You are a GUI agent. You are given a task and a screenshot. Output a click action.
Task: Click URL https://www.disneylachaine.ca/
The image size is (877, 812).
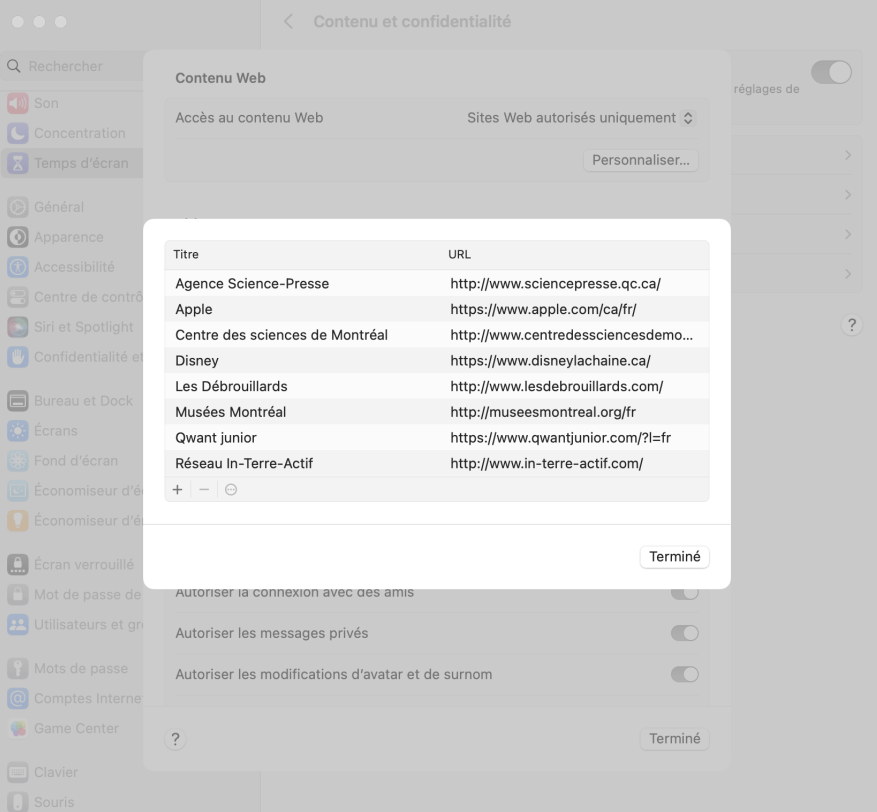click(550, 361)
